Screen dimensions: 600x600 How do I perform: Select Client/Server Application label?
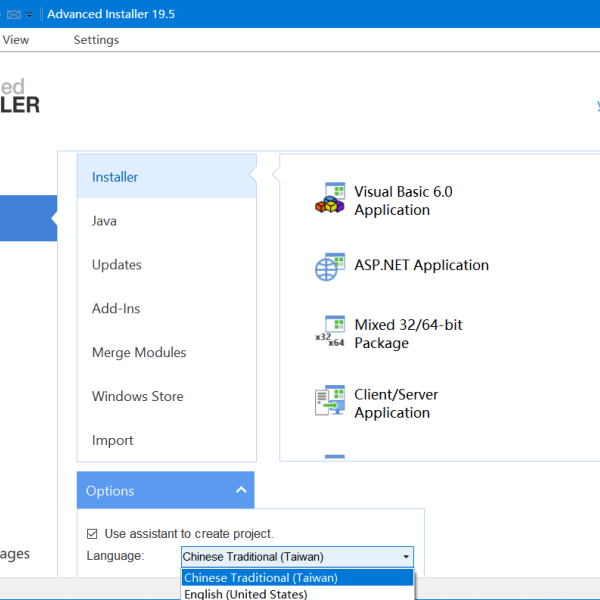[396, 403]
